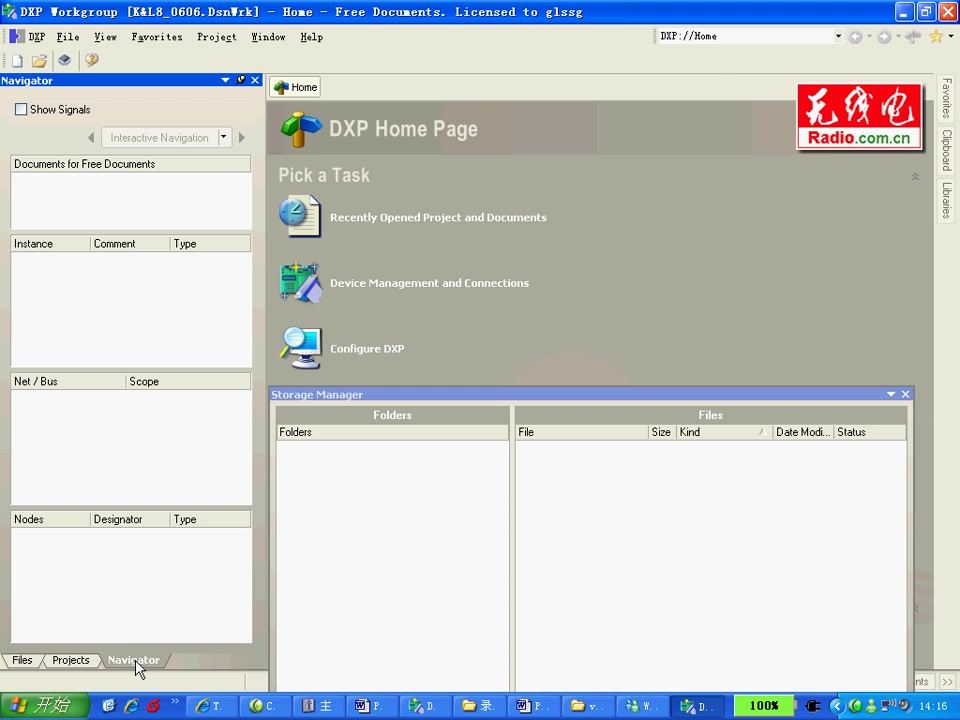This screenshot has width=960, height=720.
Task: Open the DXP://Home address dropdown
Action: point(838,36)
